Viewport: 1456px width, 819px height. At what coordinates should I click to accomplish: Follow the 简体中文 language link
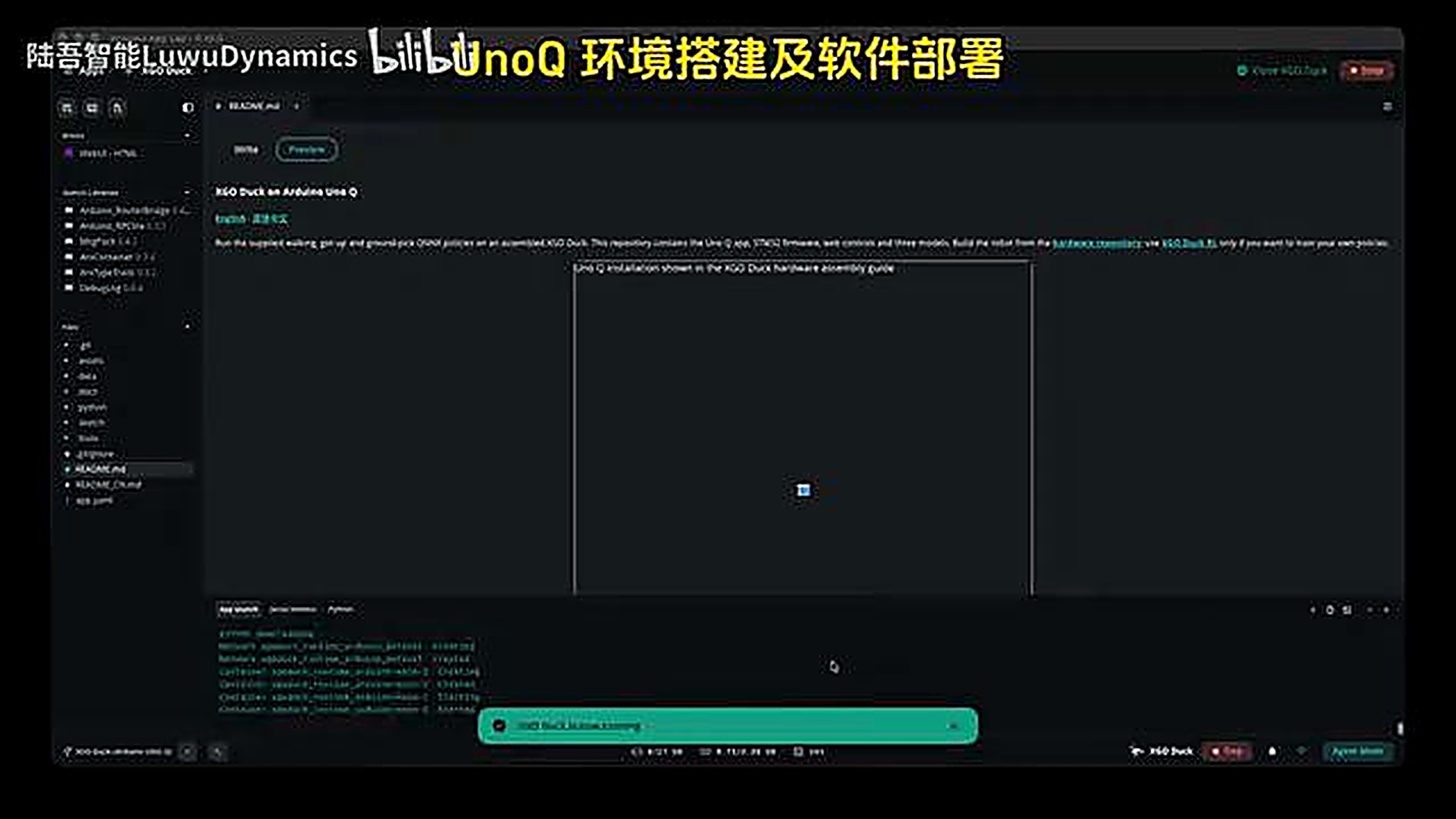[x=270, y=219]
